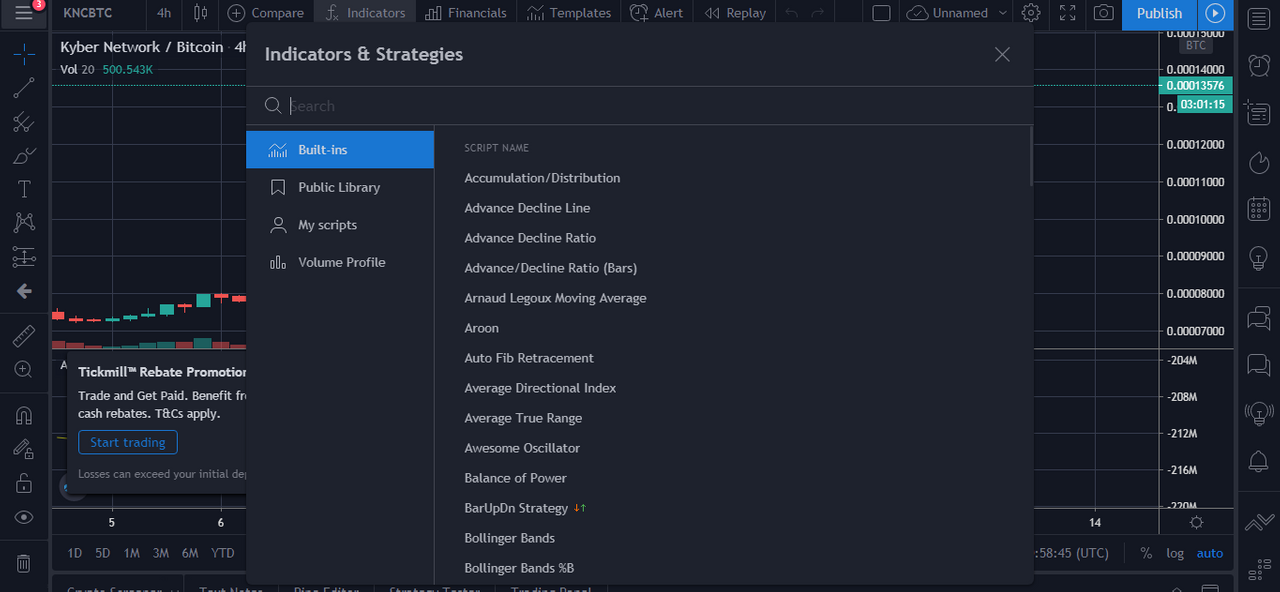Image resolution: width=1280 pixels, height=592 pixels.
Task: Select the trend line drawing tool
Action: pos(24,88)
